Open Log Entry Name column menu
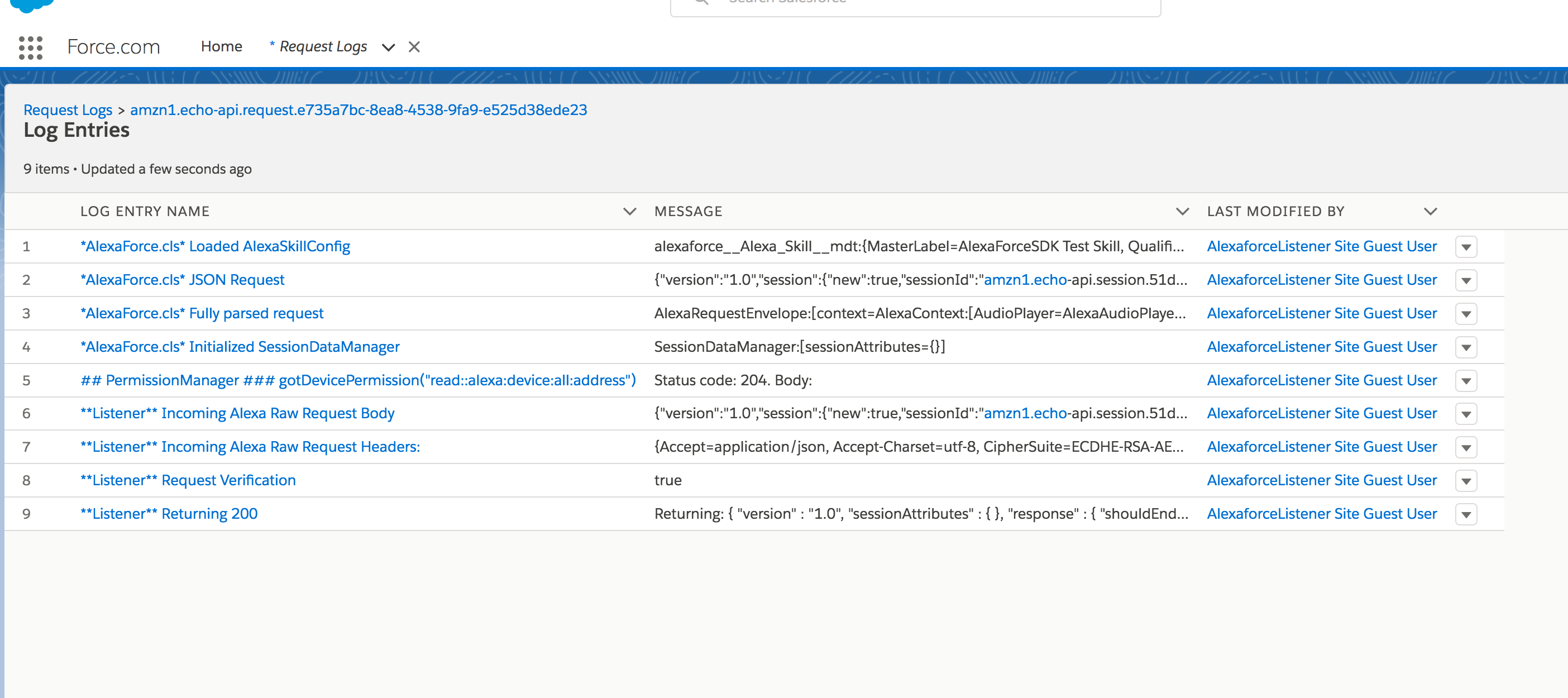The image size is (1568, 698). coord(629,211)
